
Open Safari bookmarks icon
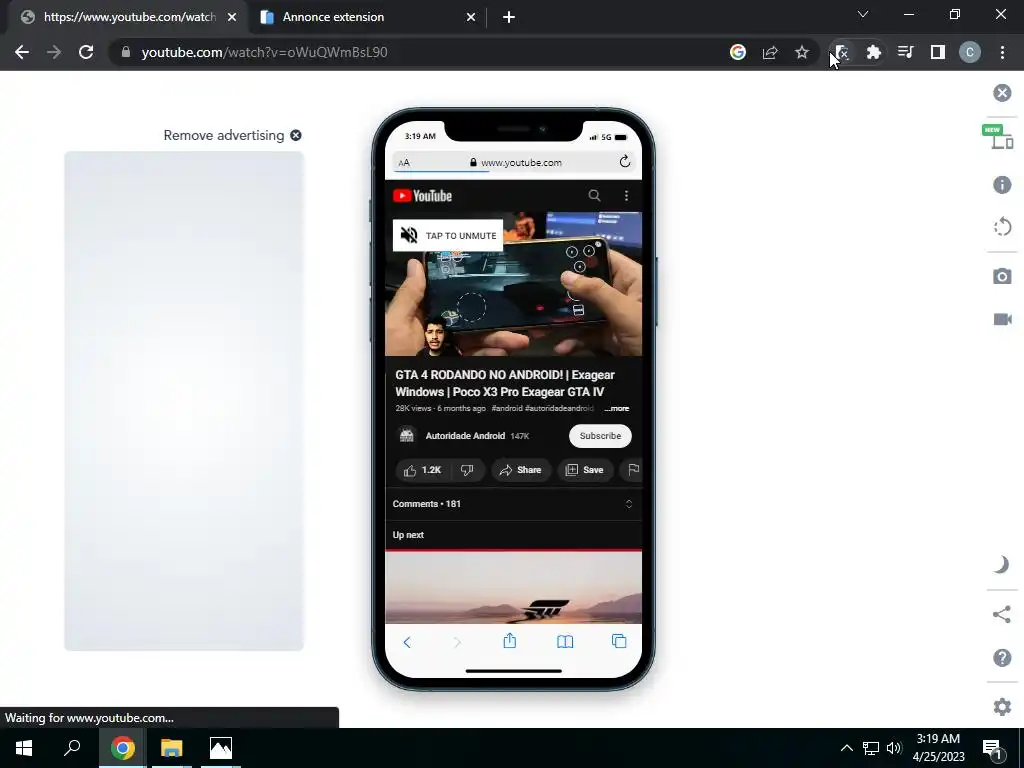(565, 642)
